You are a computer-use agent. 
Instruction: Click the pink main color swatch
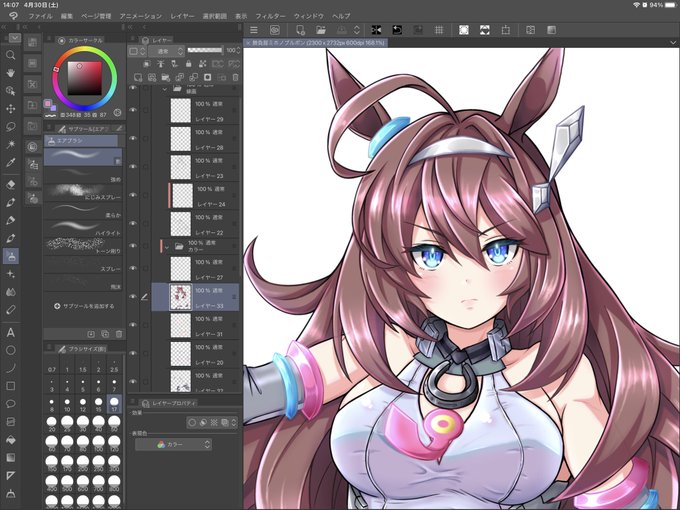coord(47,104)
